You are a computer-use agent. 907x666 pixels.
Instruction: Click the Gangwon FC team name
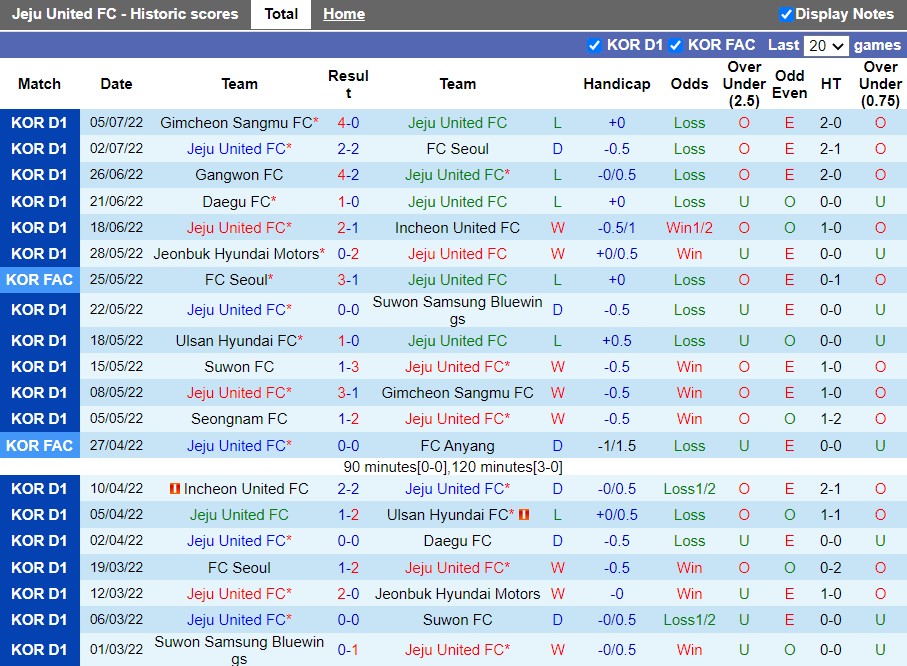click(239, 175)
